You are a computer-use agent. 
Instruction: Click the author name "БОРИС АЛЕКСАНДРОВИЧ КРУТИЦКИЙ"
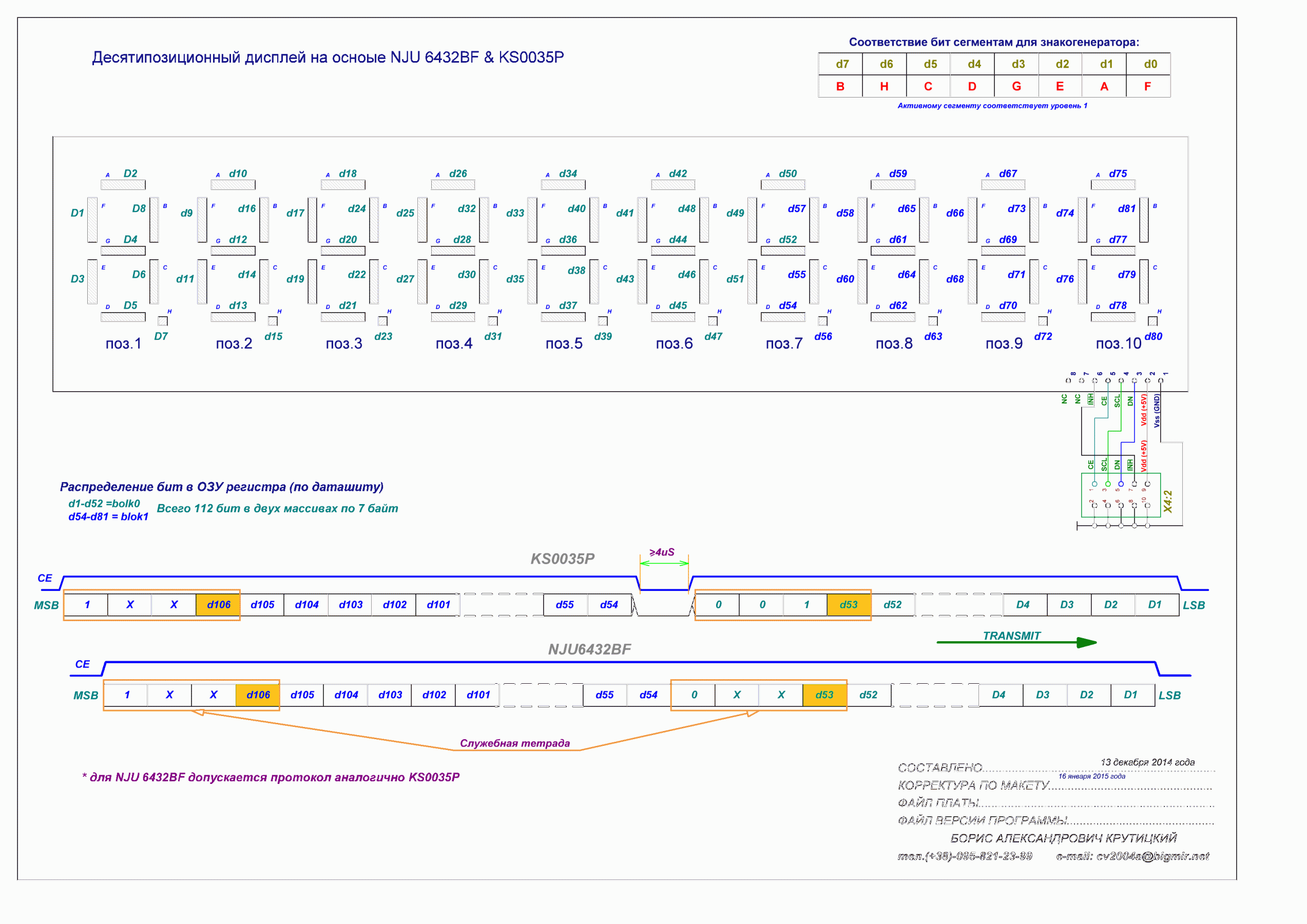tap(1063, 839)
